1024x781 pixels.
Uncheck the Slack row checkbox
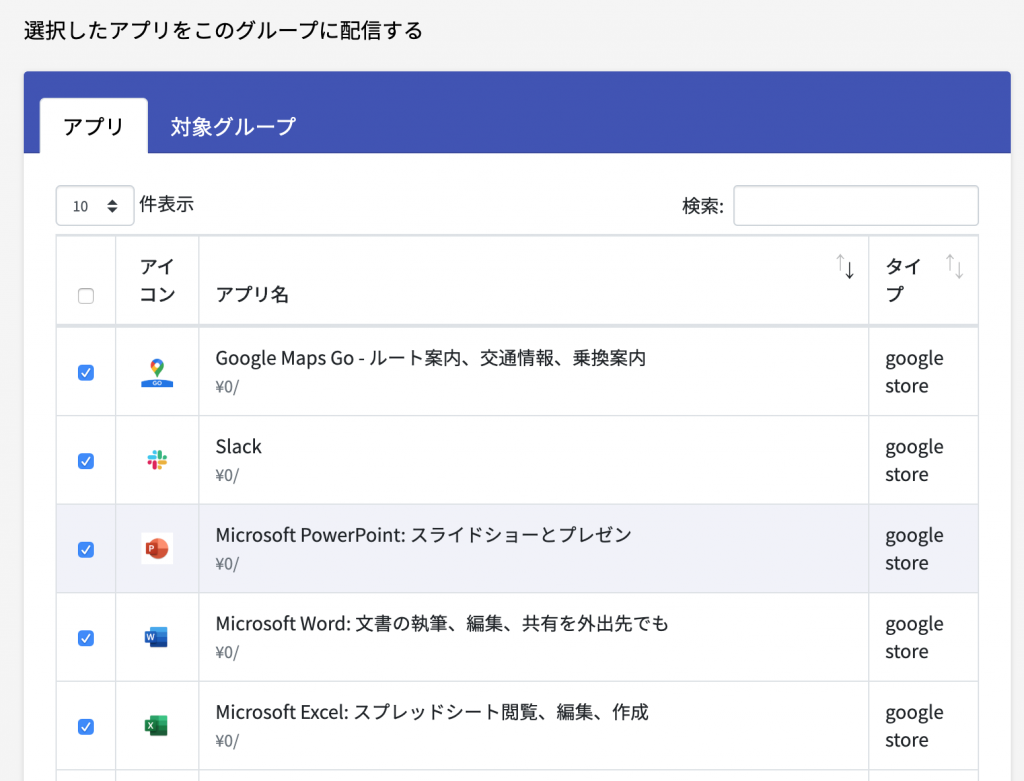(x=86, y=461)
